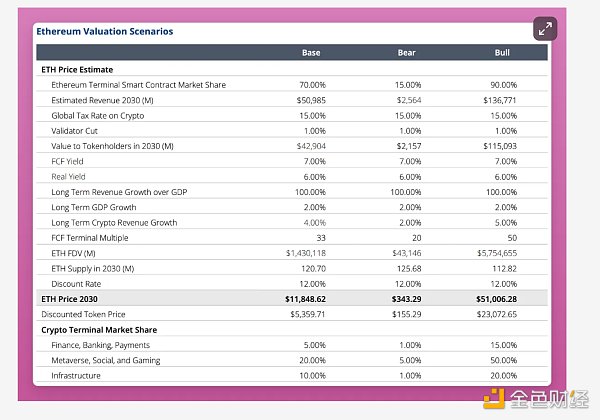This screenshot has width=600, height=420.
Task: Select the Discounted Token Price row label
Action: point(88,313)
